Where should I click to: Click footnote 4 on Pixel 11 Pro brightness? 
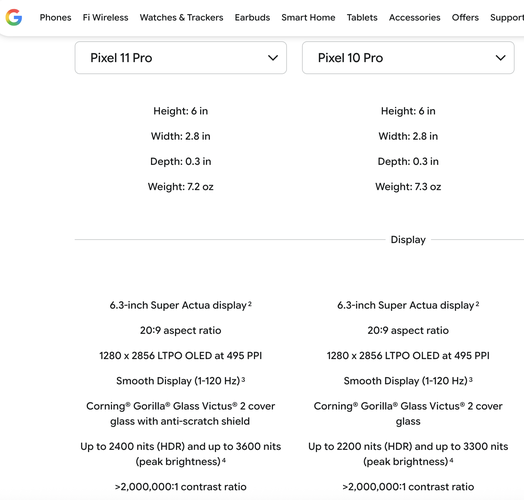tap(224, 460)
